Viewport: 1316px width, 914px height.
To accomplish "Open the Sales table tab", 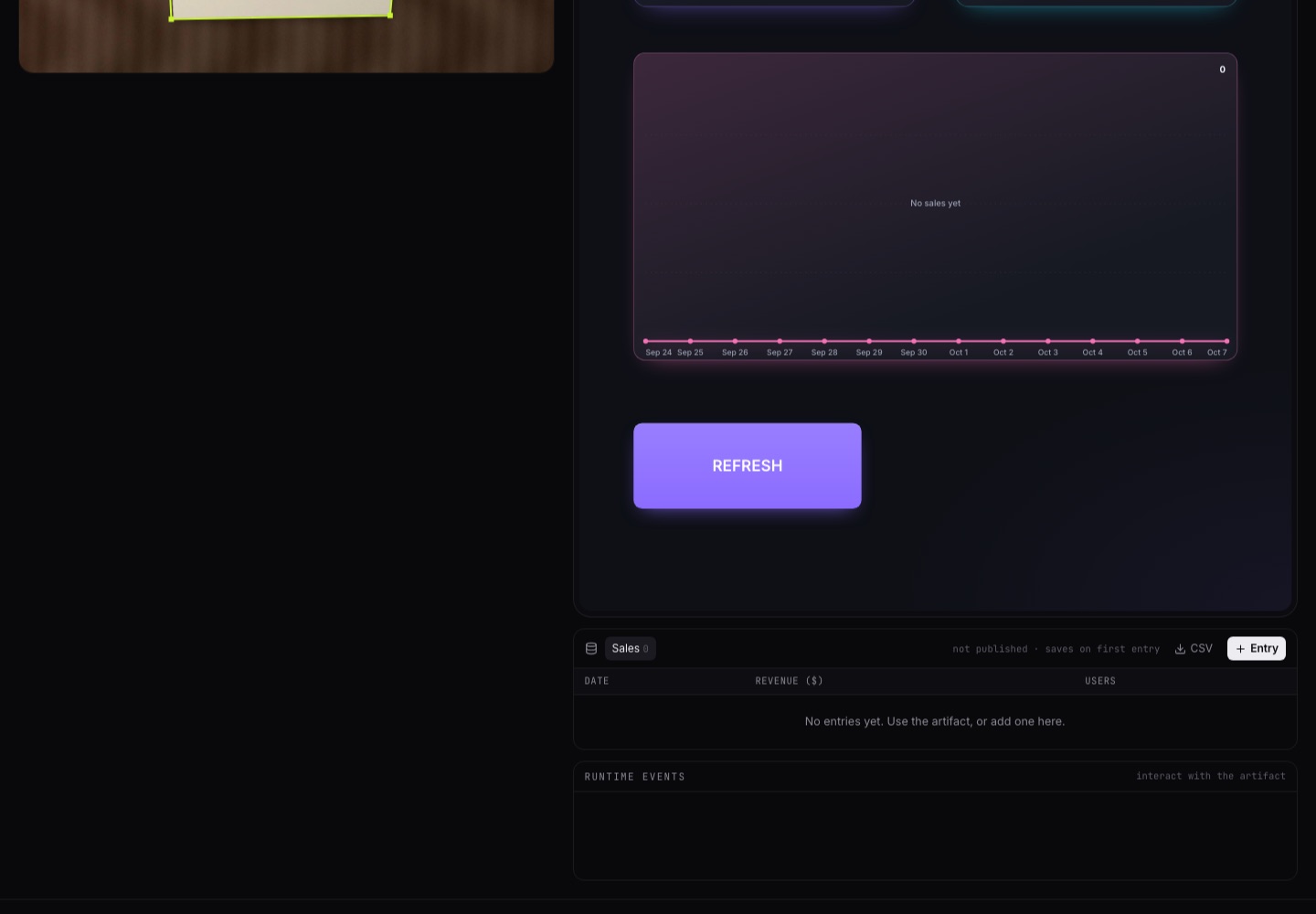I will click(x=631, y=649).
